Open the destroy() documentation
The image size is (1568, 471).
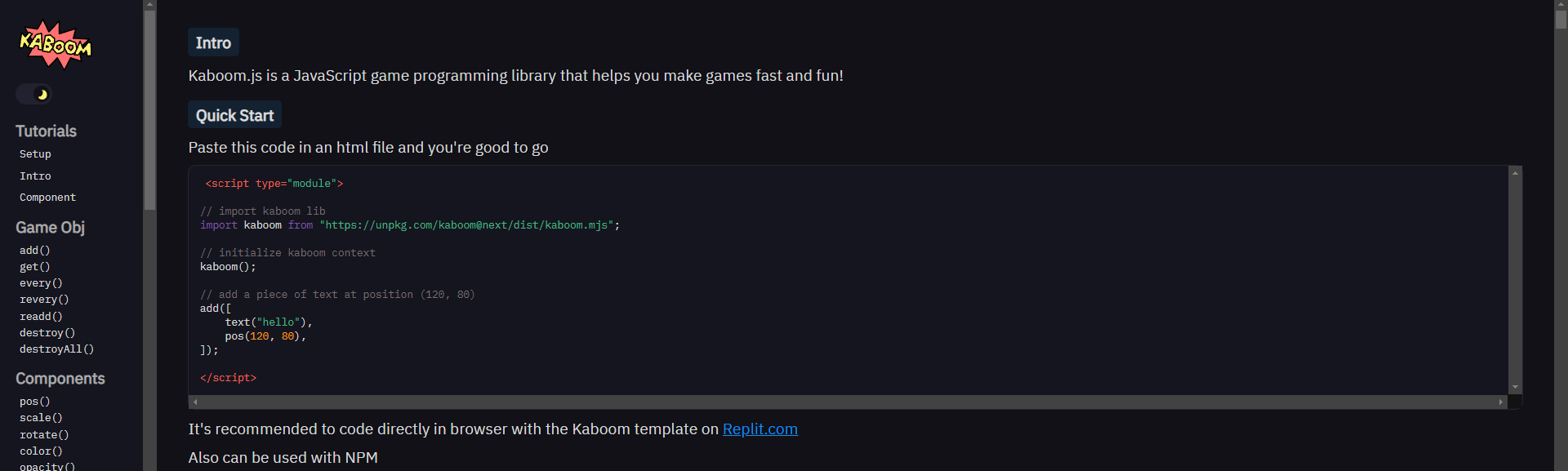pos(47,332)
